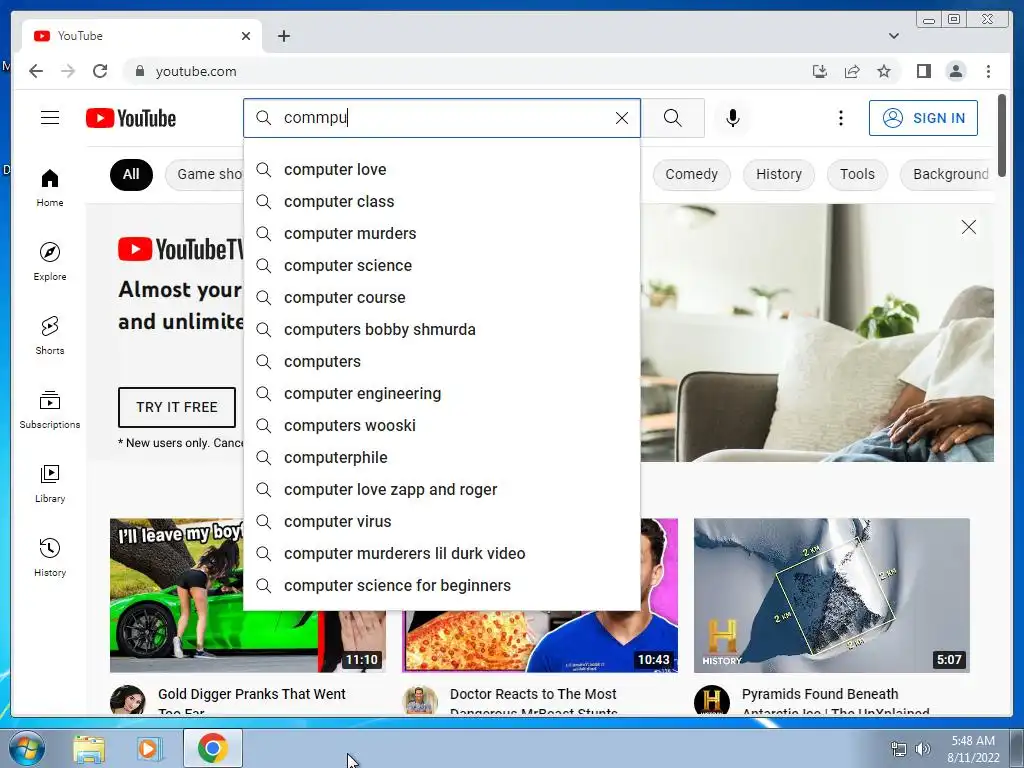The width and height of the screenshot is (1024, 768).
Task: Choose suggestion "computerphile"
Action: pos(441,457)
